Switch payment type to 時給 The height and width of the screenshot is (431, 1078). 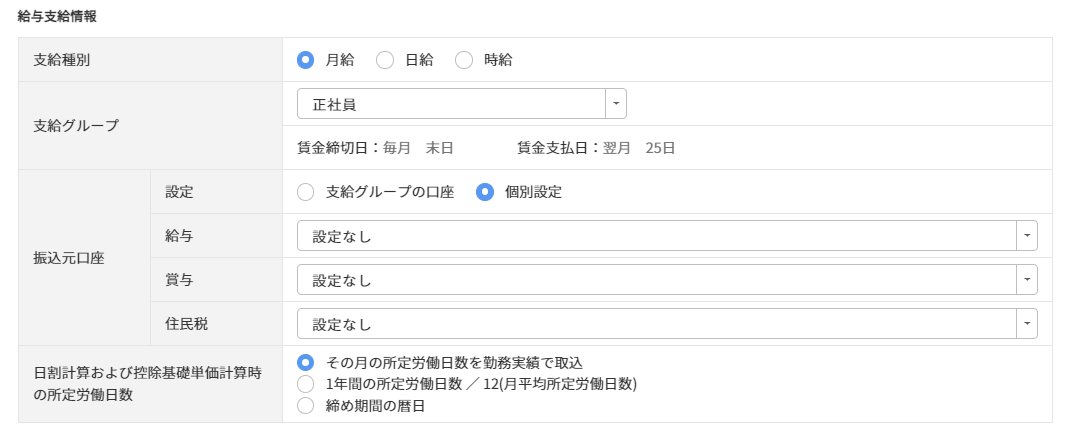(464, 60)
